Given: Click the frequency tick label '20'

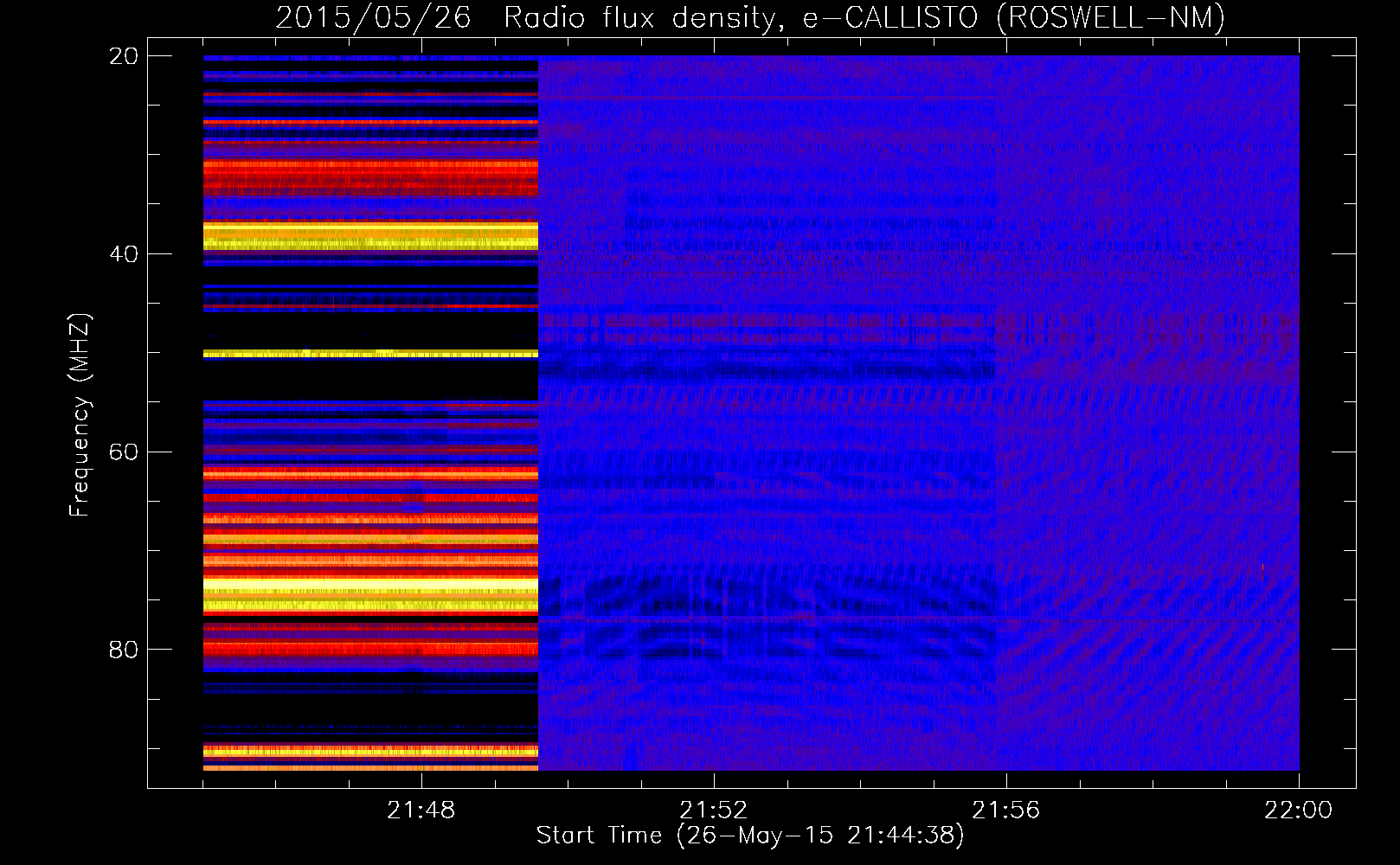Looking at the screenshot, I should click(x=124, y=56).
